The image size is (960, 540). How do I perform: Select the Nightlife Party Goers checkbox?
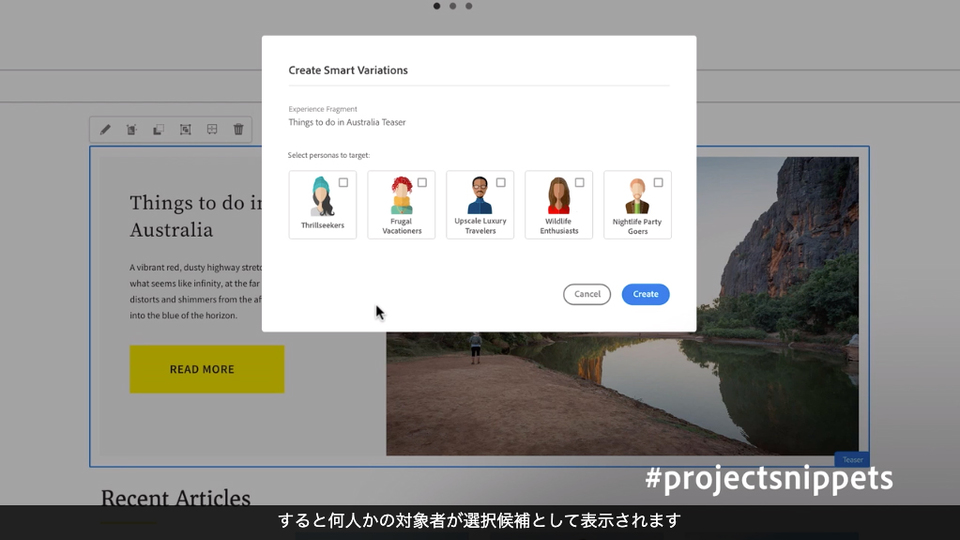click(x=658, y=182)
